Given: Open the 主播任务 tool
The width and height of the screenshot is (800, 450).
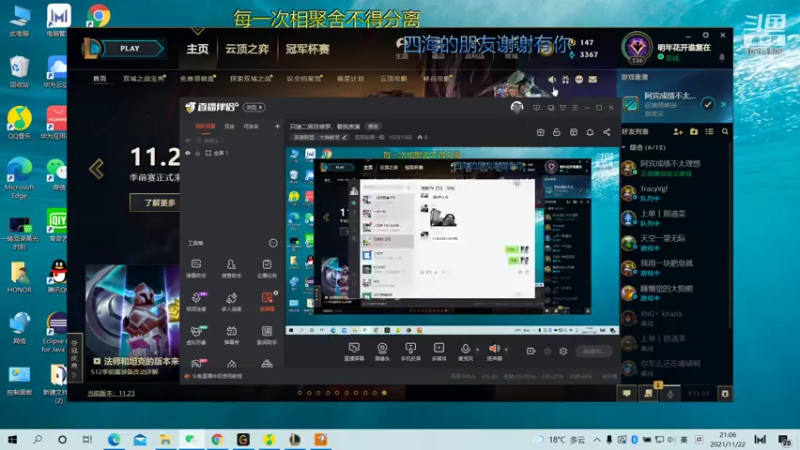Looking at the screenshot, I should pos(266,268).
